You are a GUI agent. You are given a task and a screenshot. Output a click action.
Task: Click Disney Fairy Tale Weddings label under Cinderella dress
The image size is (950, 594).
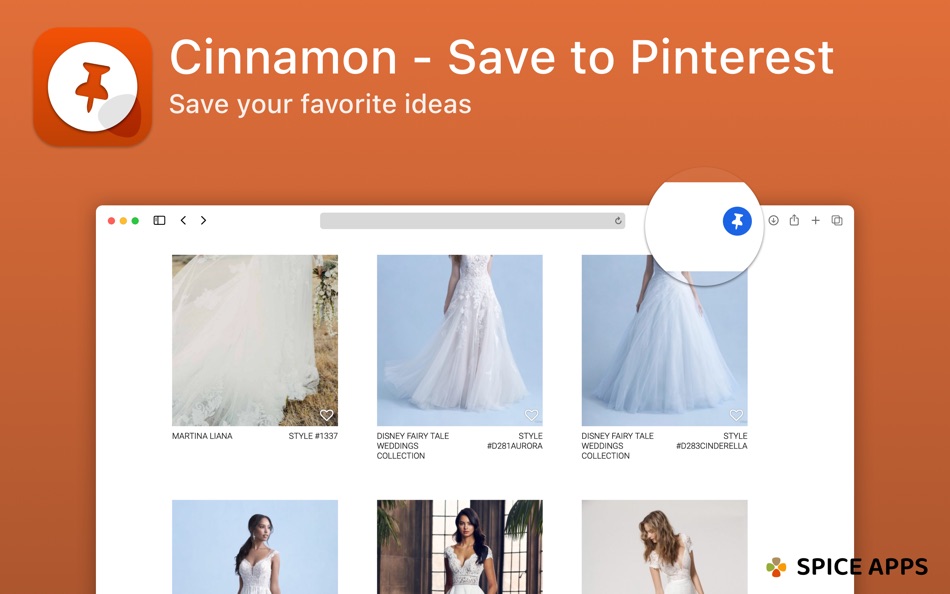point(617,446)
